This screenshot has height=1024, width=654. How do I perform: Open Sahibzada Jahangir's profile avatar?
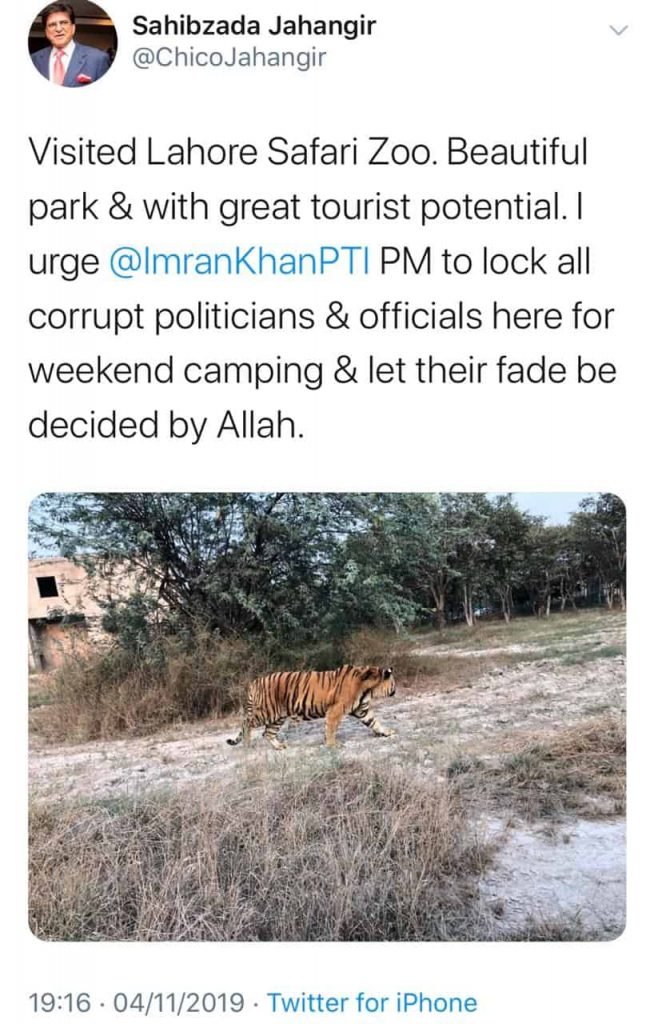click(x=71, y=44)
